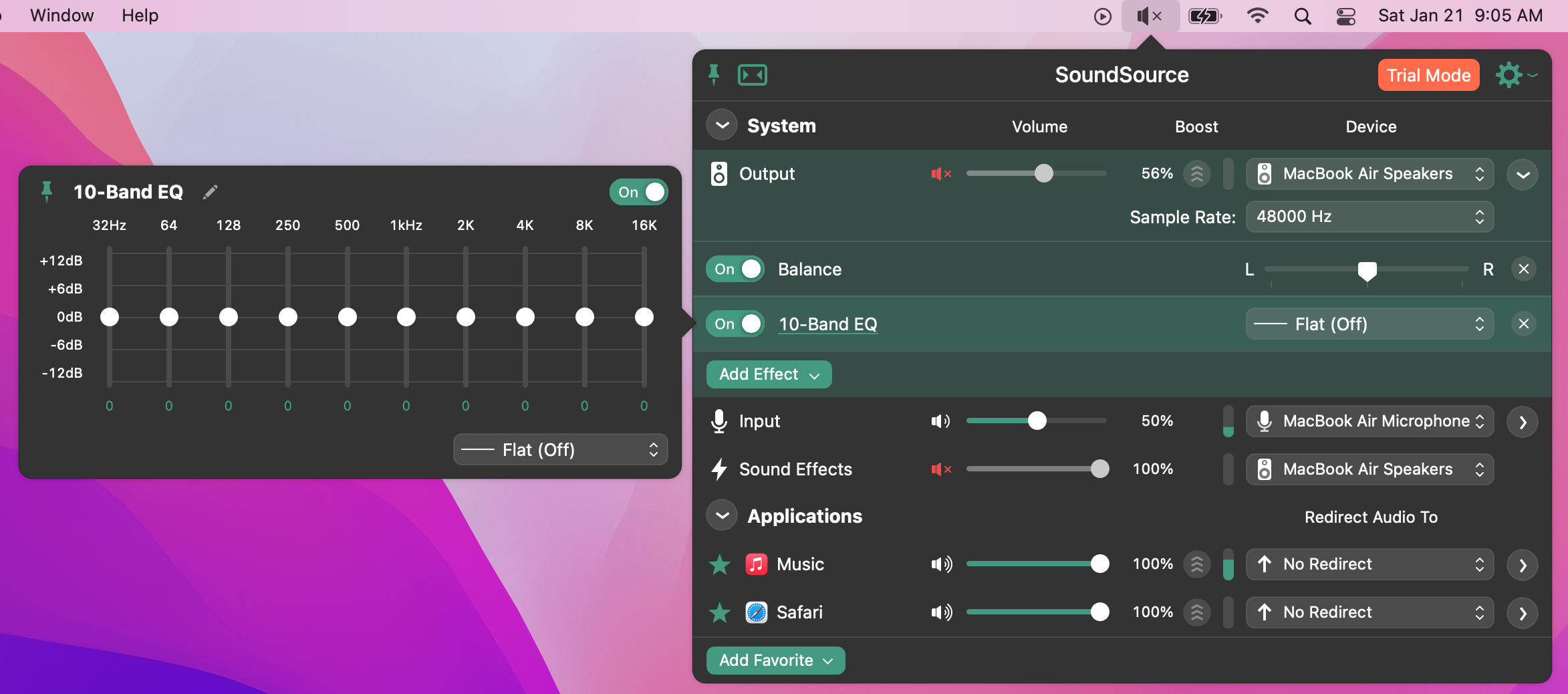Open Control Center in menu bar
The width and height of the screenshot is (1568, 694).
pos(1346,15)
